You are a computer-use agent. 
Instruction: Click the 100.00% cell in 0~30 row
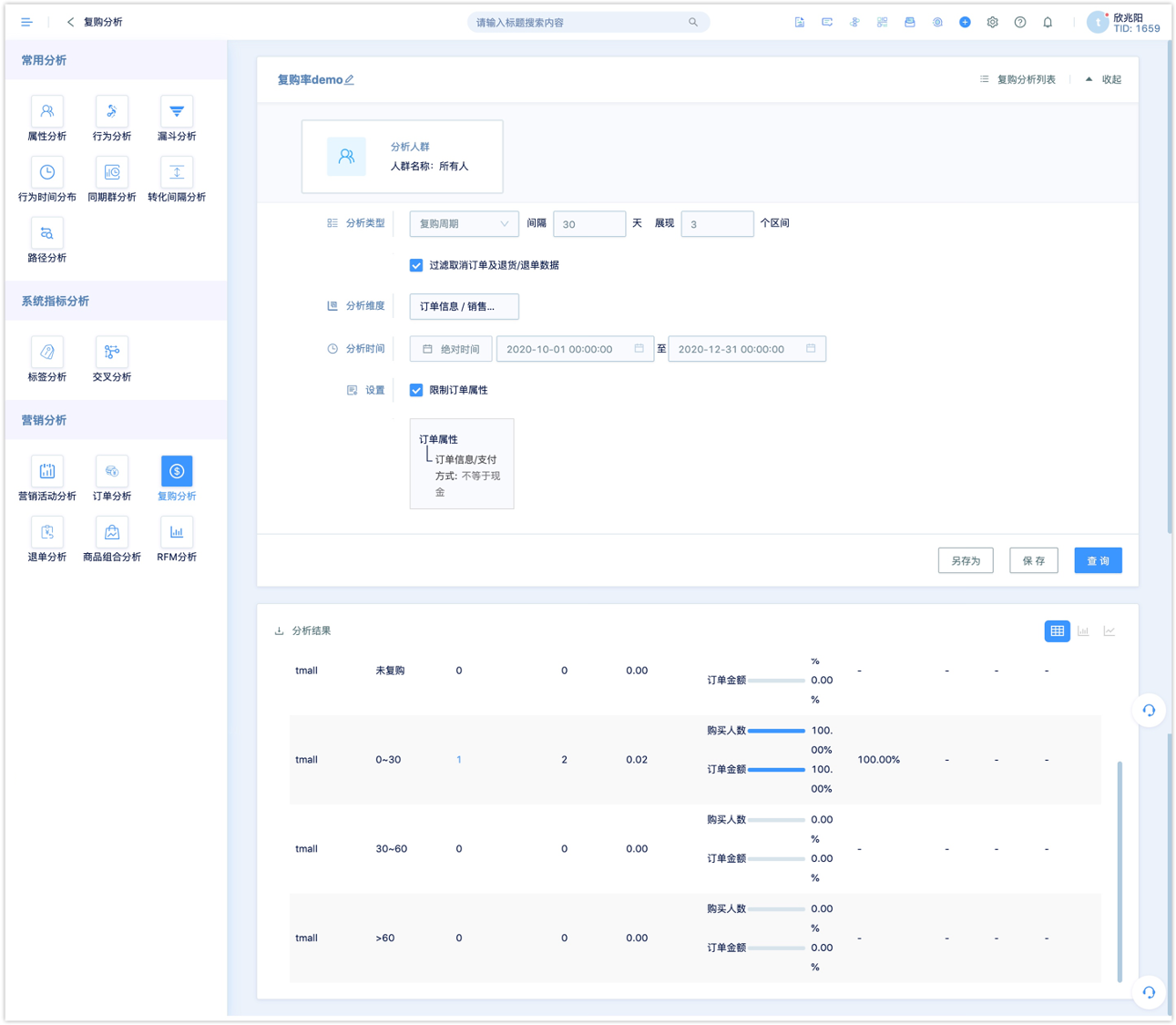point(878,760)
